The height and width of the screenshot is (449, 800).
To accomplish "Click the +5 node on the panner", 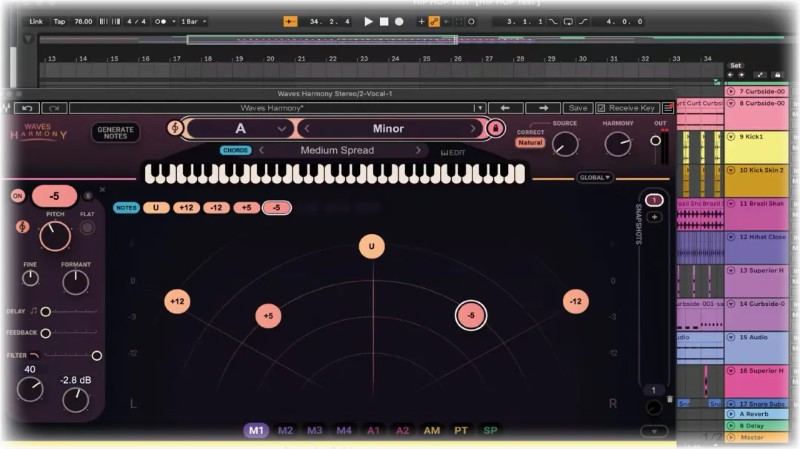I will [268, 316].
